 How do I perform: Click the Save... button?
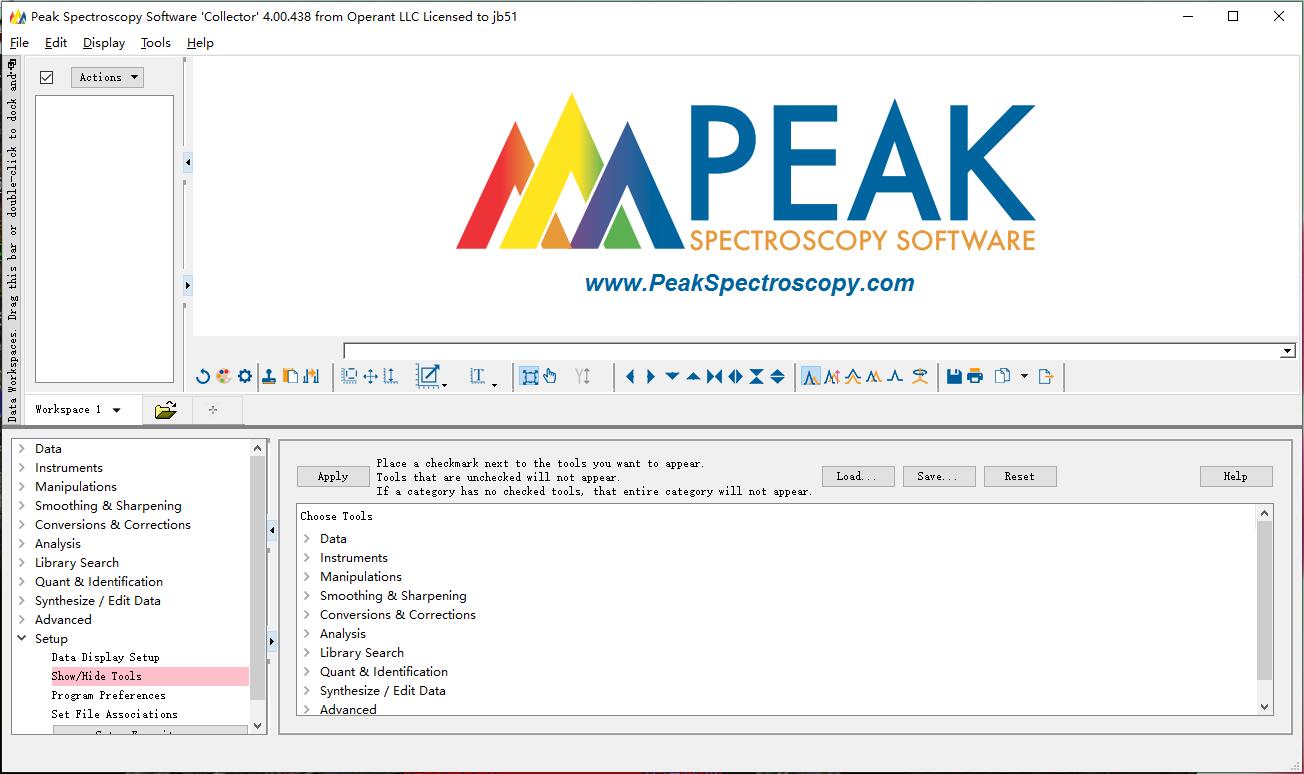pyautogui.click(x=939, y=477)
